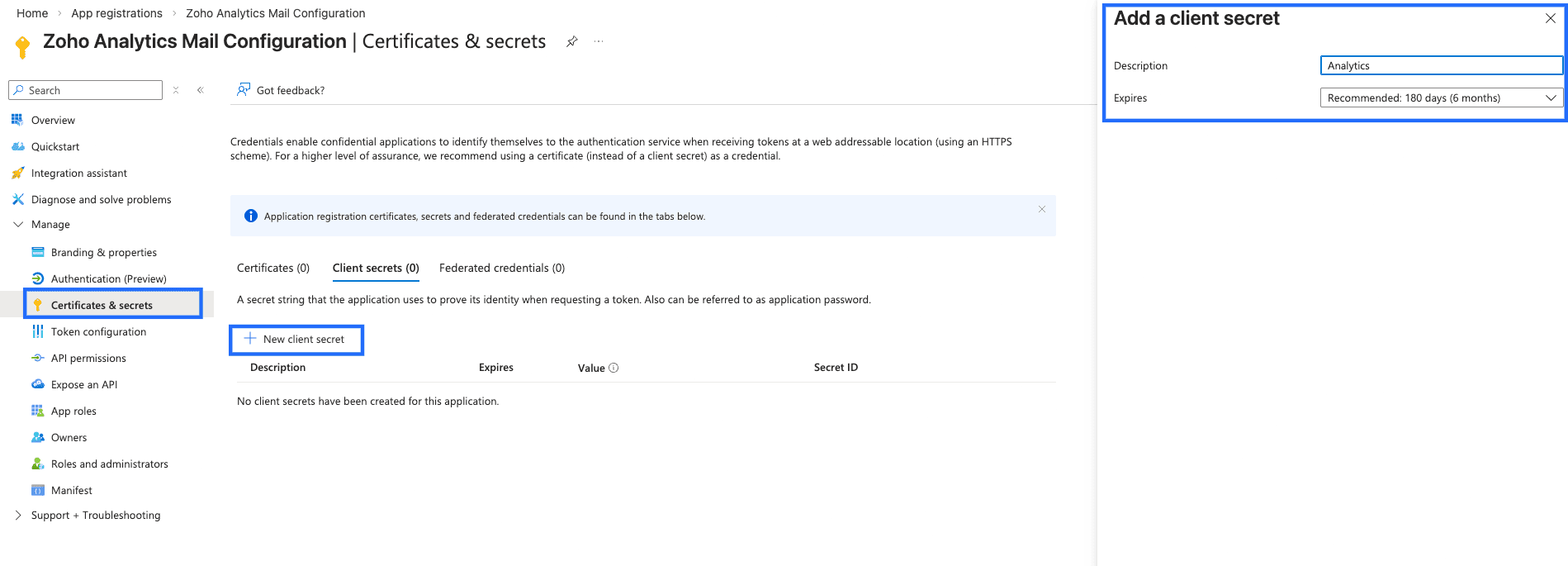Click the Description input field
The height and width of the screenshot is (566, 1568).
[1441, 65]
